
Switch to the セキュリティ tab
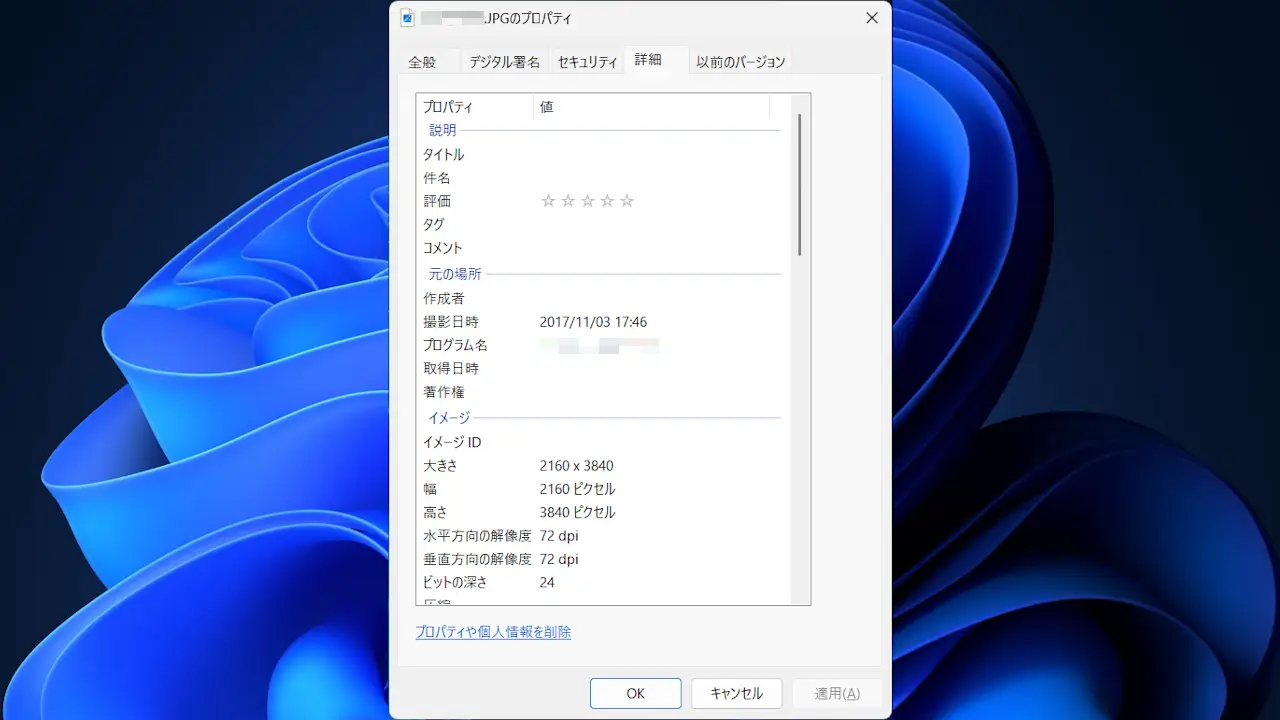pos(587,62)
